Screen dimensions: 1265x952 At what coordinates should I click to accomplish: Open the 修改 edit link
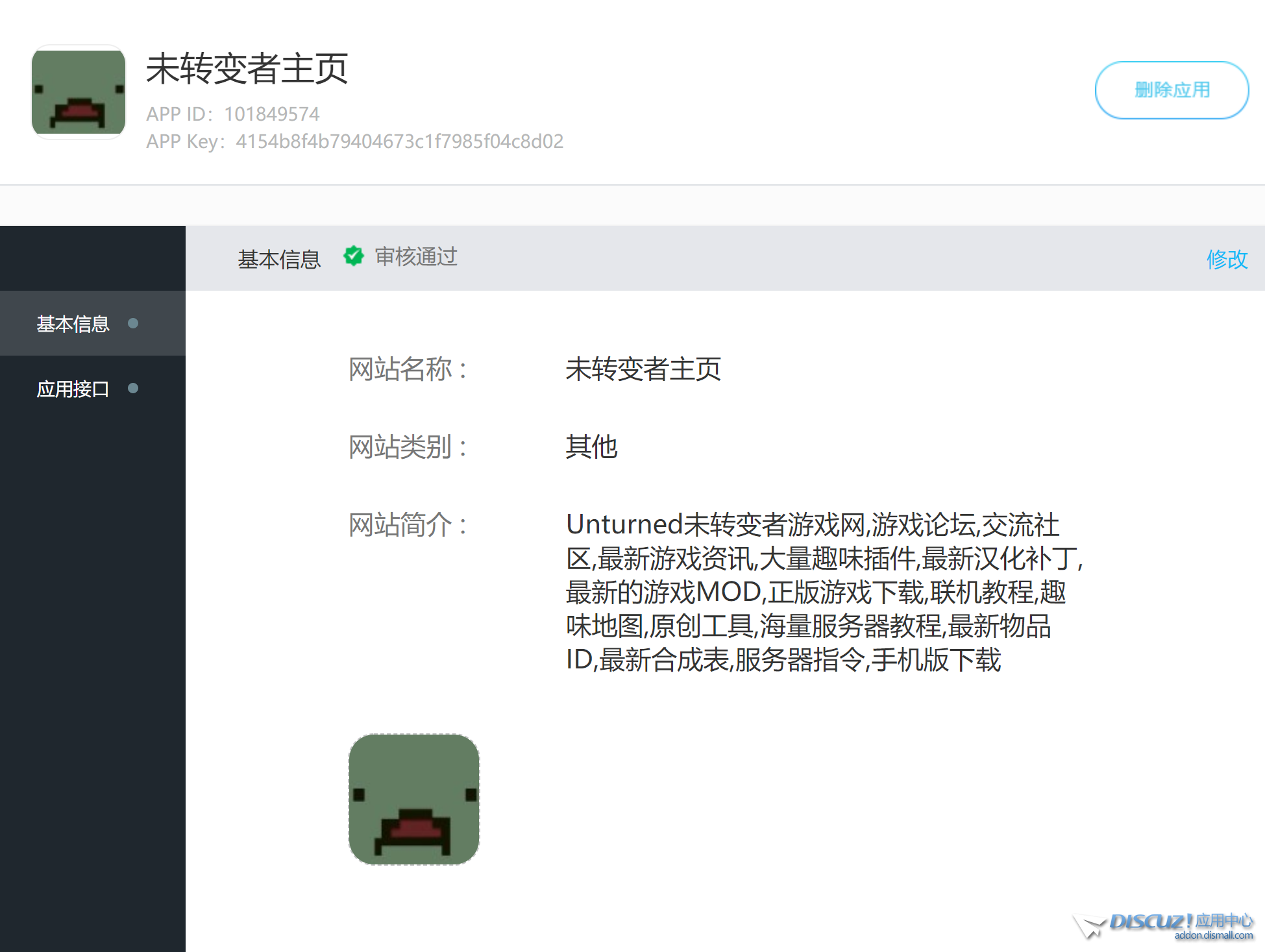tap(1227, 259)
